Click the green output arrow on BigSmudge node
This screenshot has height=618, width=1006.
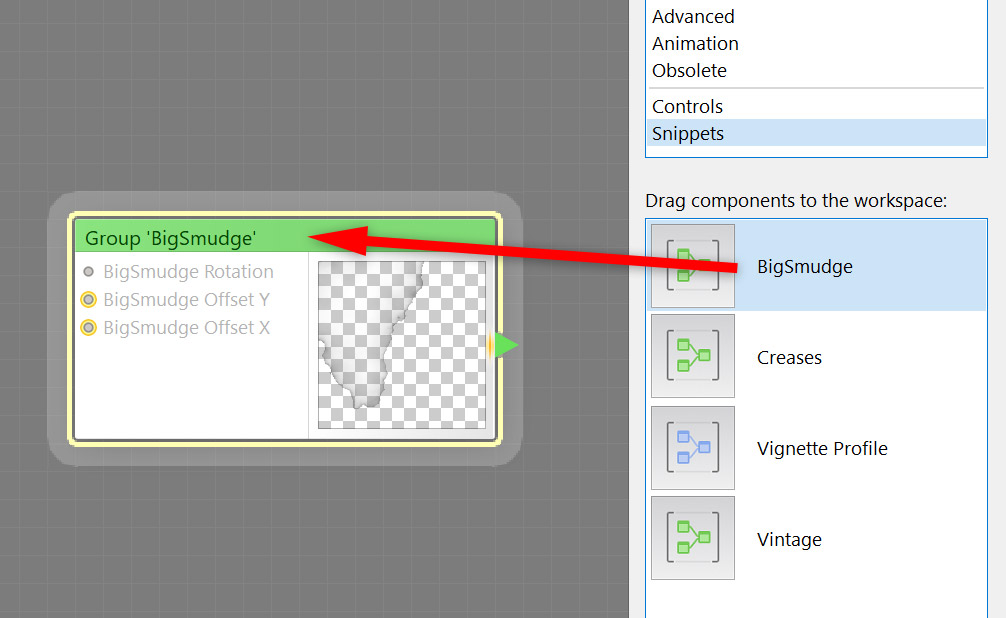[507, 345]
